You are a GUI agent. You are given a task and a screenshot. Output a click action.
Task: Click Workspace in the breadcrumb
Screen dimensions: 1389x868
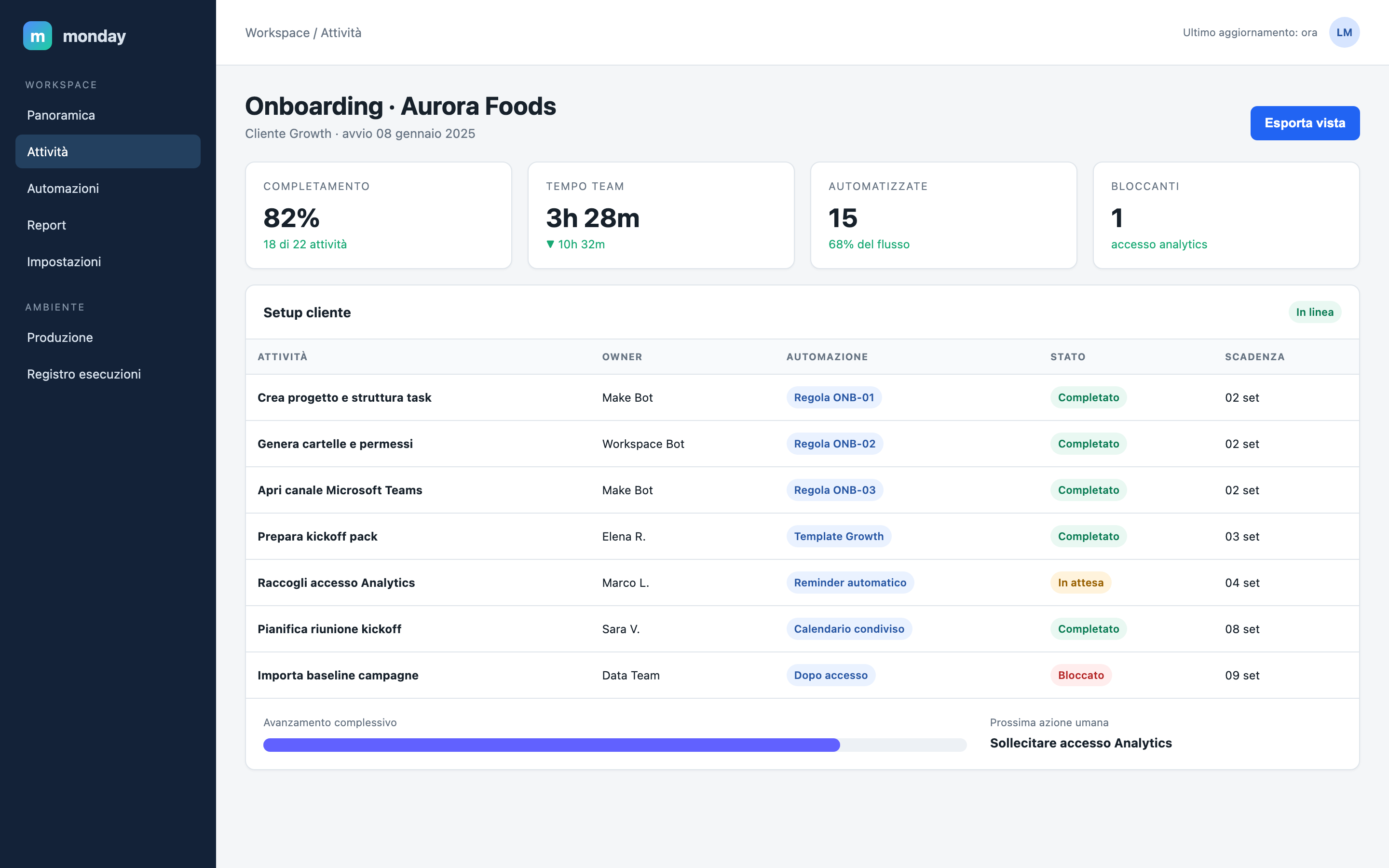pyautogui.click(x=277, y=33)
